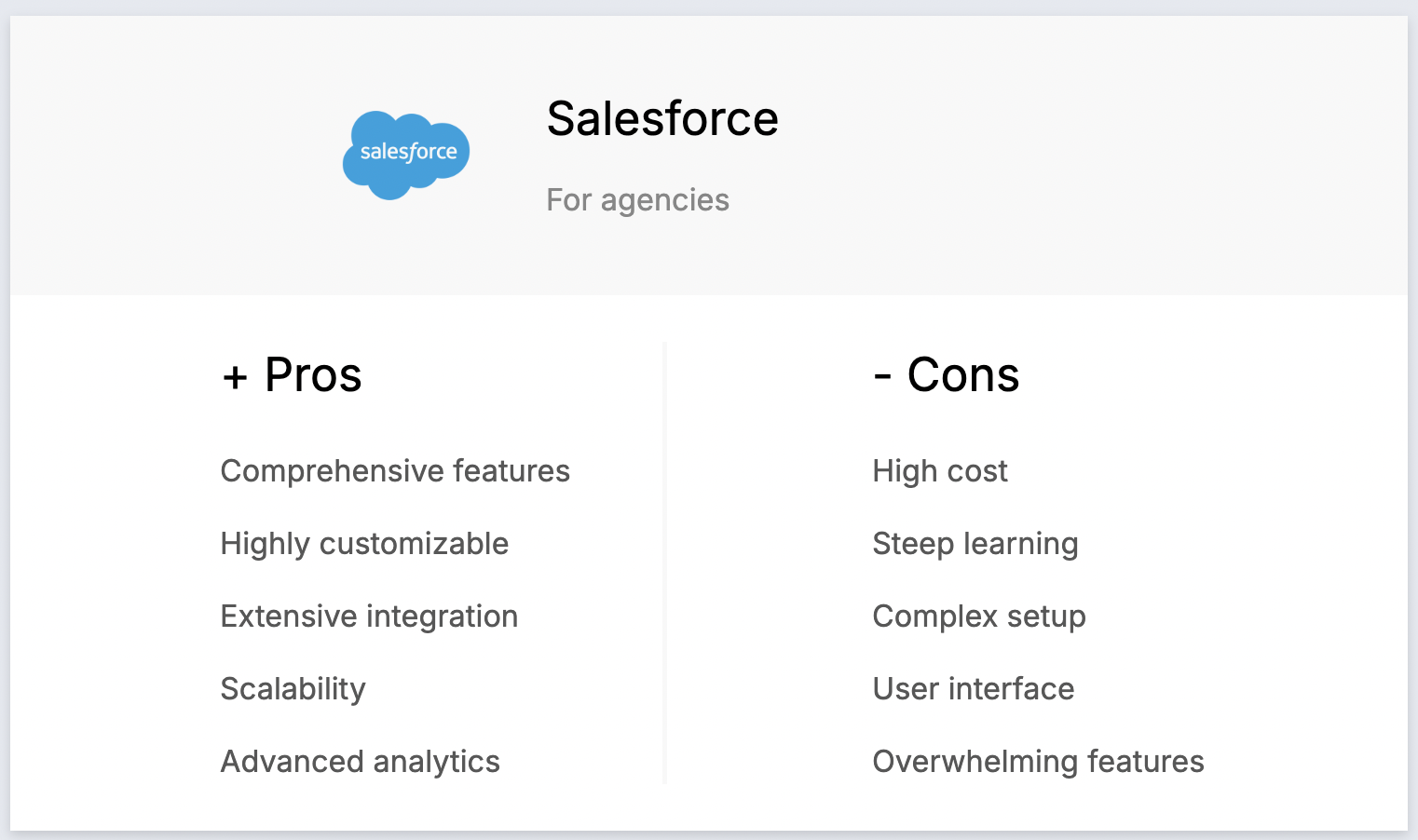Viewport: 1418px width, 840px height.
Task: Click 'High cost' con item
Action: (940, 471)
